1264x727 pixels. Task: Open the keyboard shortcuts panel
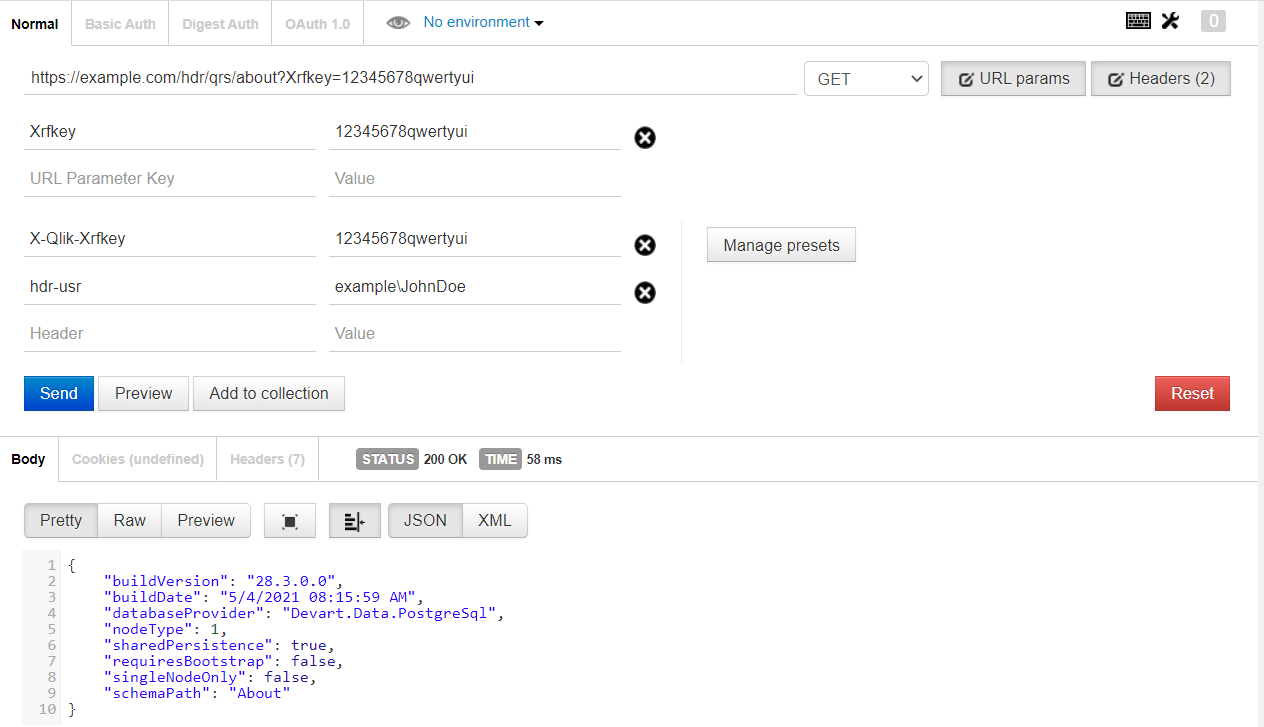(x=1138, y=20)
